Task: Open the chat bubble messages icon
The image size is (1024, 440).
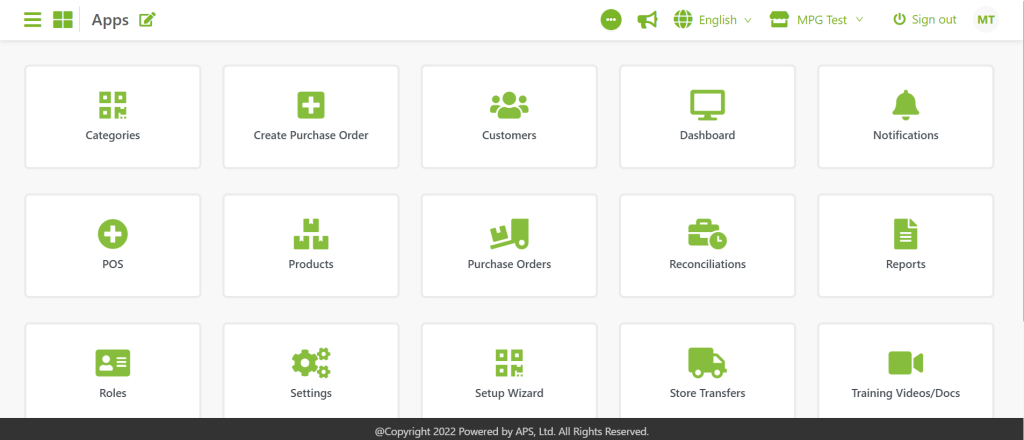Action: [x=611, y=20]
